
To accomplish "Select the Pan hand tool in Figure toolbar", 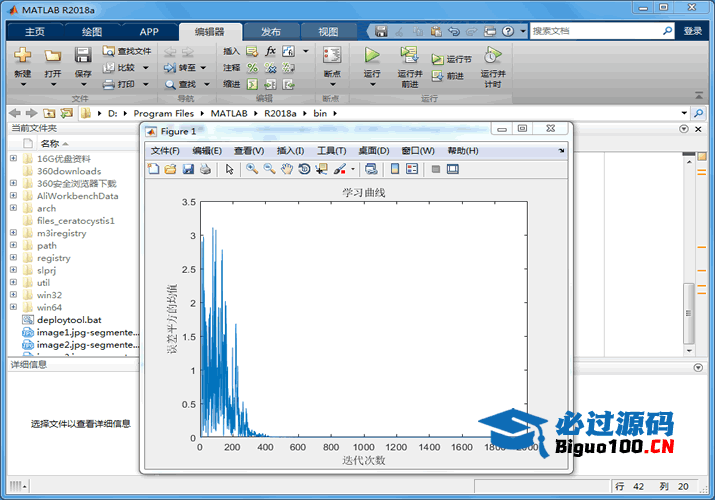I will [x=287, y=169].
